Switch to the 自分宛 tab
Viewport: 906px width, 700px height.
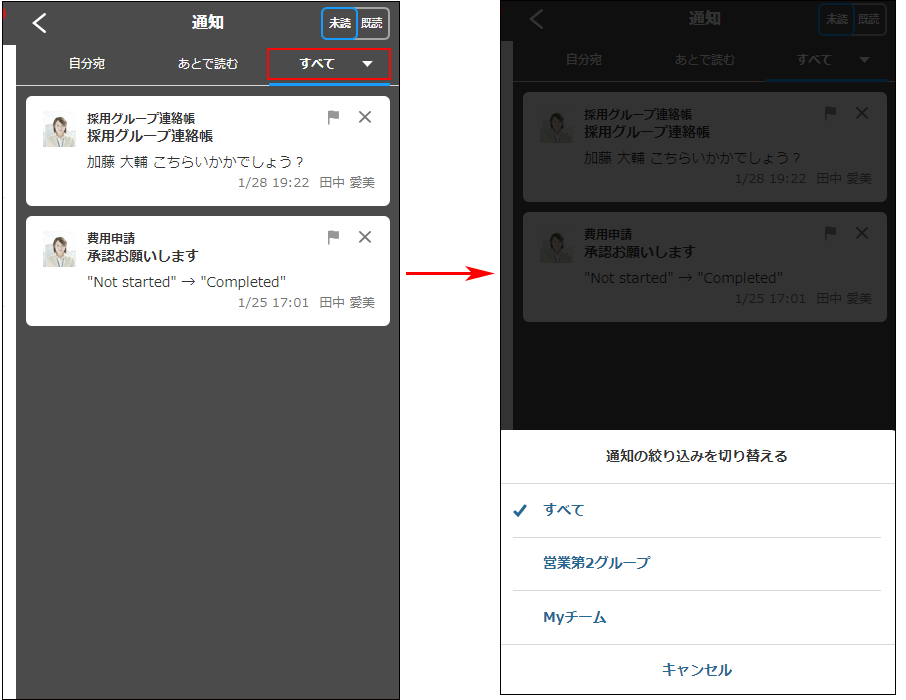tap(87, 62)
